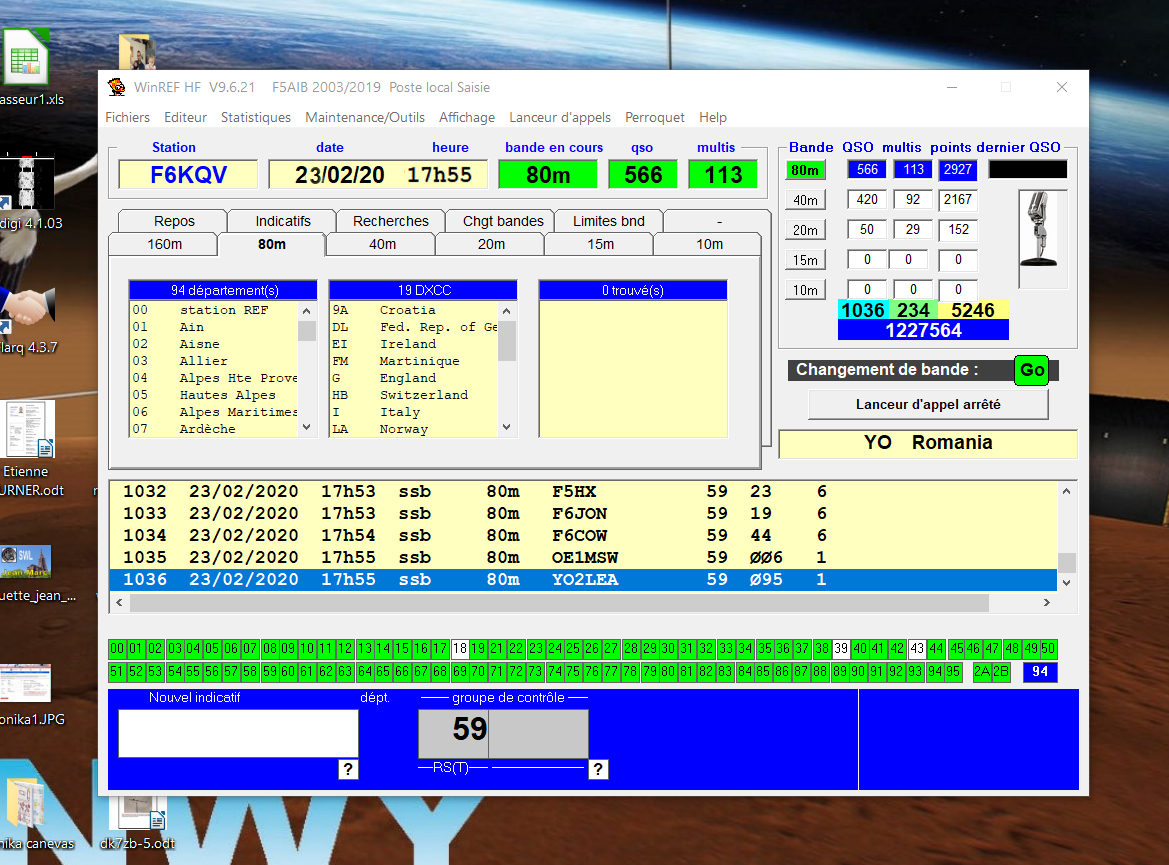Toggle department 39 box in grid
Image resolution: width=1169 pixels, height=865 pixels.
841,649
